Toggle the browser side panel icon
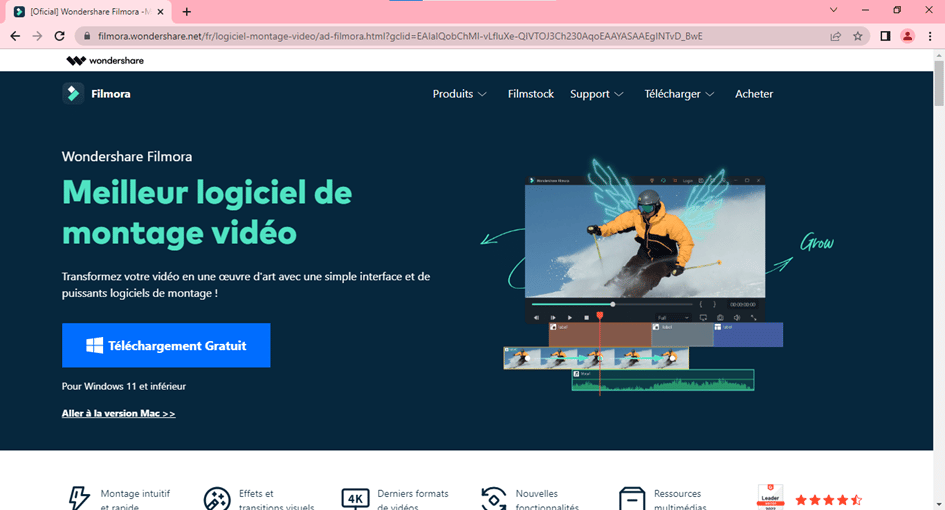This screenshot has height=510, width=945. point(885,35)
